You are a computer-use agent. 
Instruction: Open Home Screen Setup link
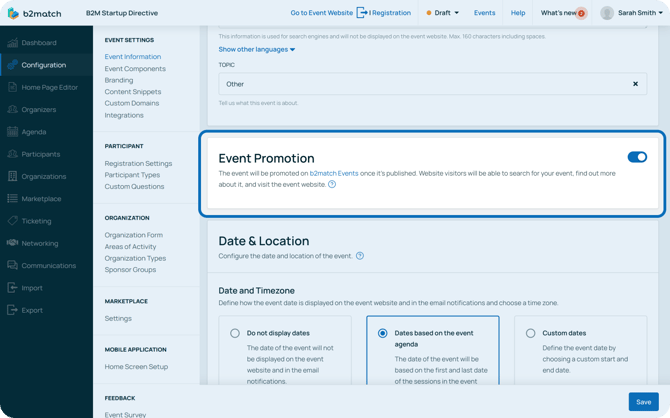[136, 366]
